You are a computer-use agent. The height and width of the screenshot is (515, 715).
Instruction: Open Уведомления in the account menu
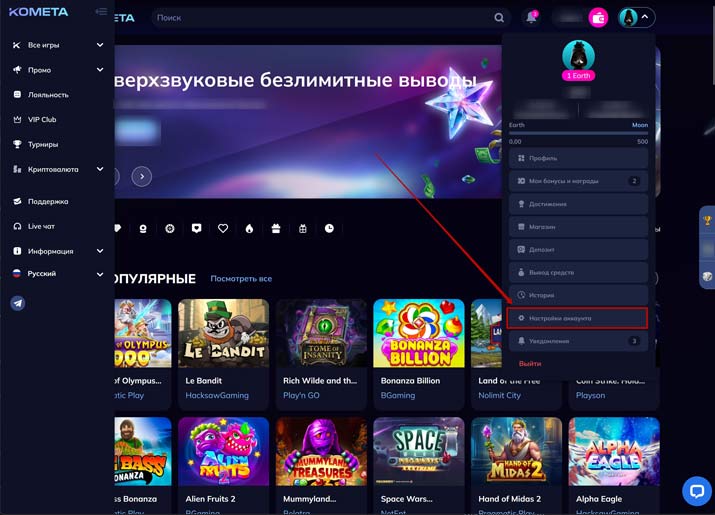click(578, 341)
